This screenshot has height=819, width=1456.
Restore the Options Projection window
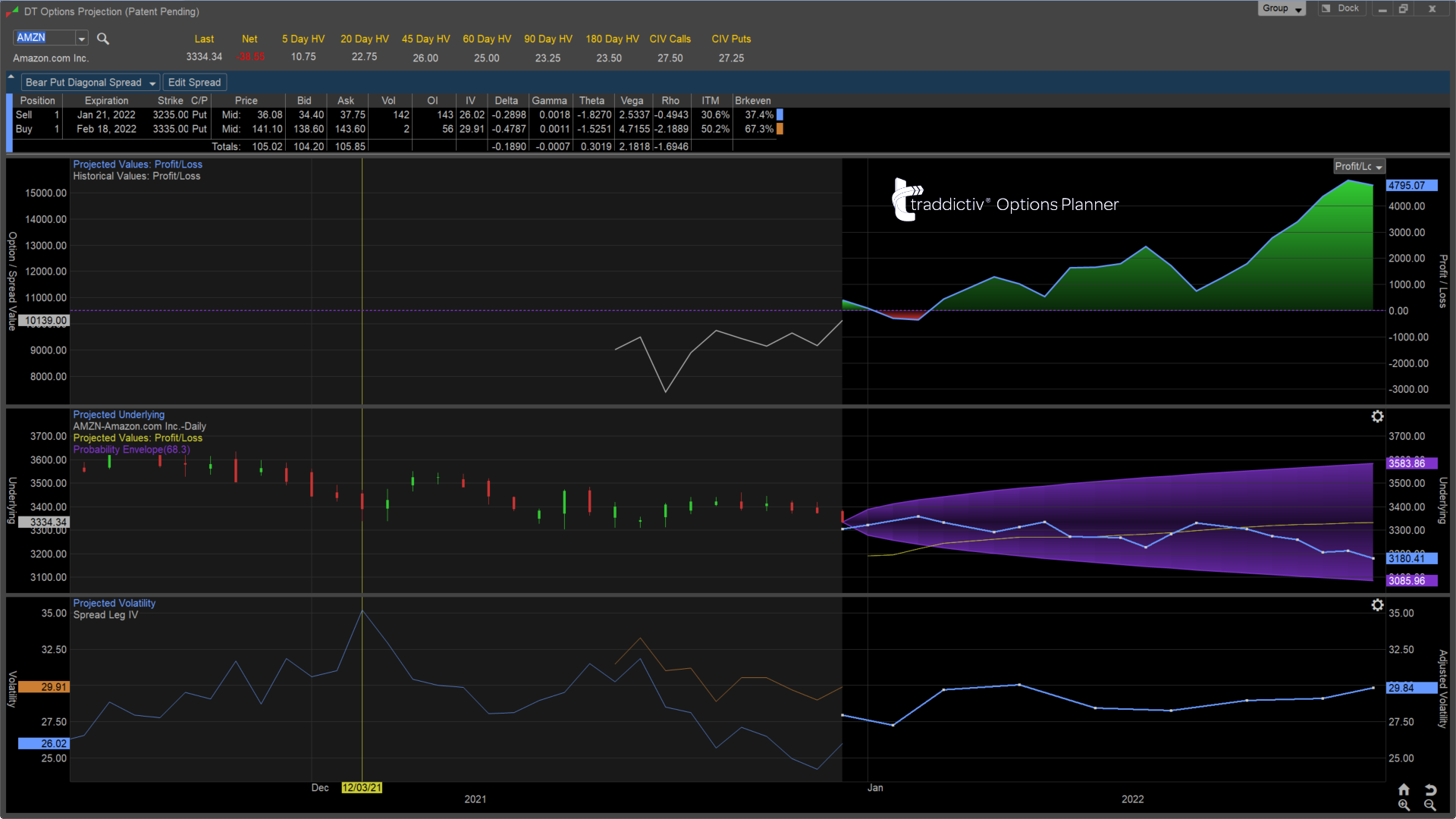coord(1404,9)
